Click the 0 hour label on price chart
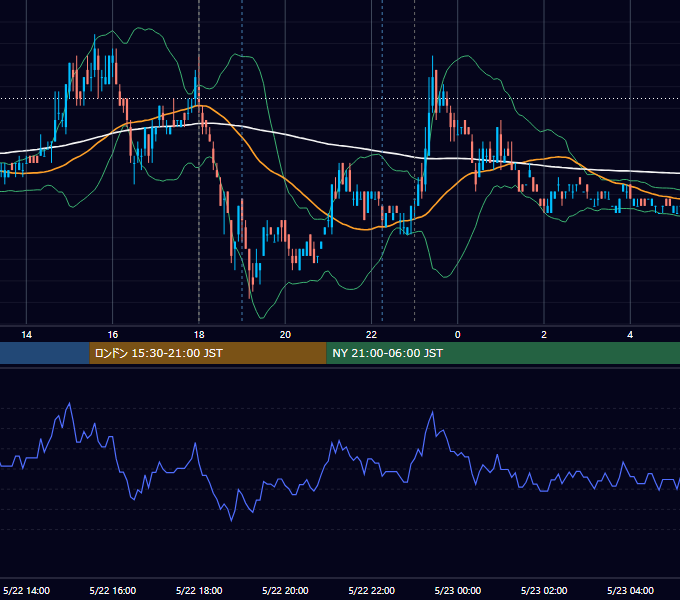The image size is (680, 600). 458,335
